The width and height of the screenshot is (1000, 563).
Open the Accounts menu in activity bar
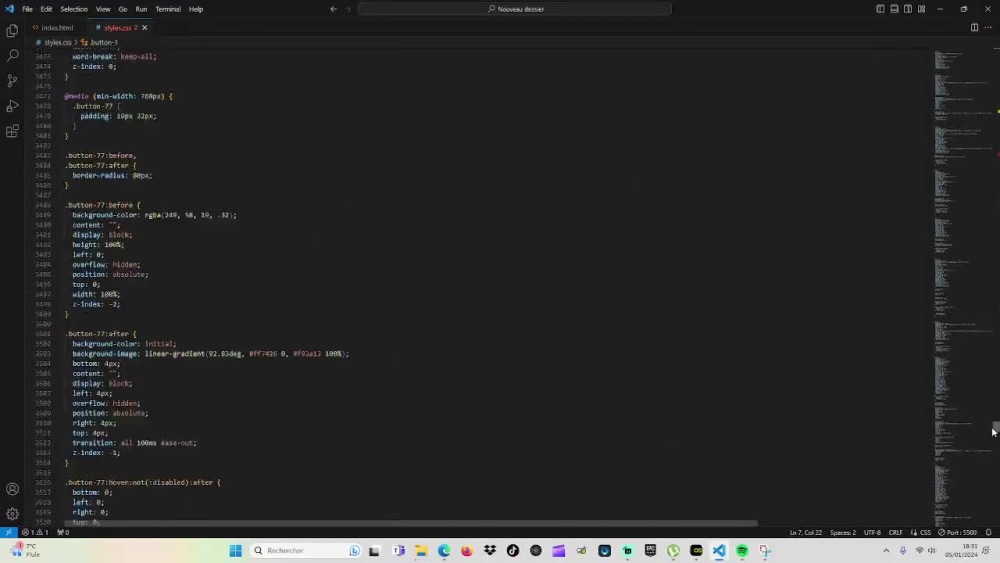[x=12, y=489]
